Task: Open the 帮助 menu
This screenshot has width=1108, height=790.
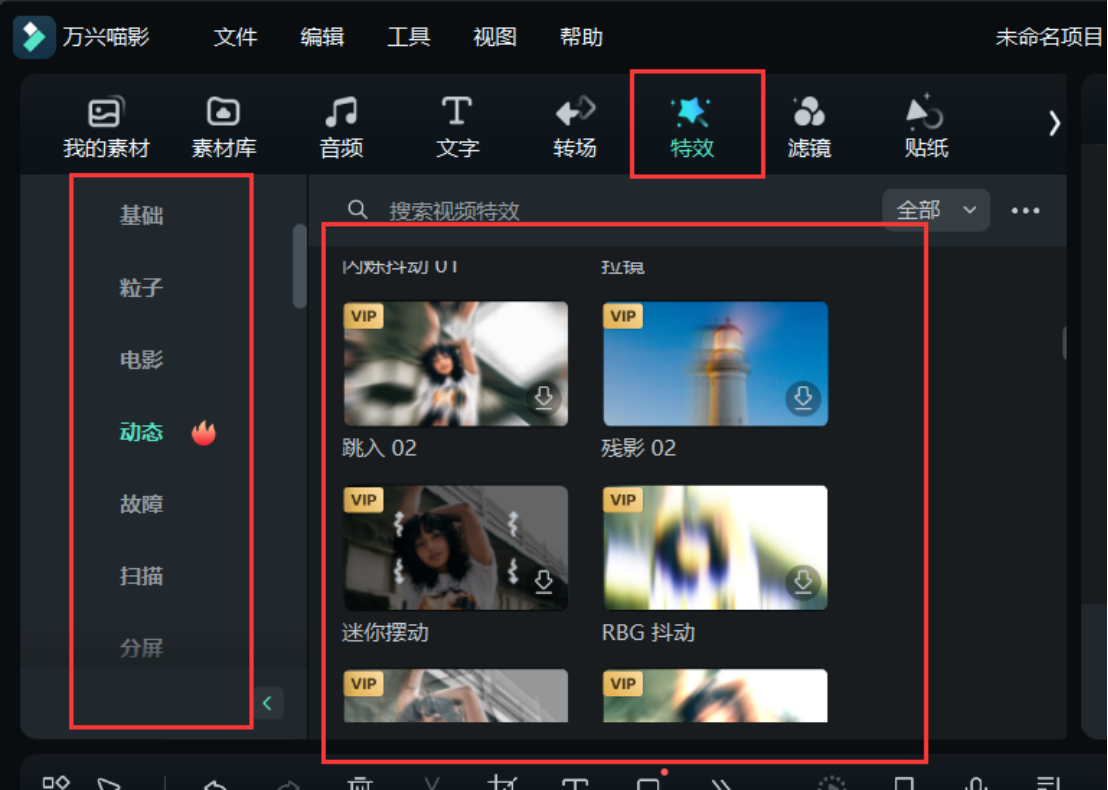Action: coord(581,37)
